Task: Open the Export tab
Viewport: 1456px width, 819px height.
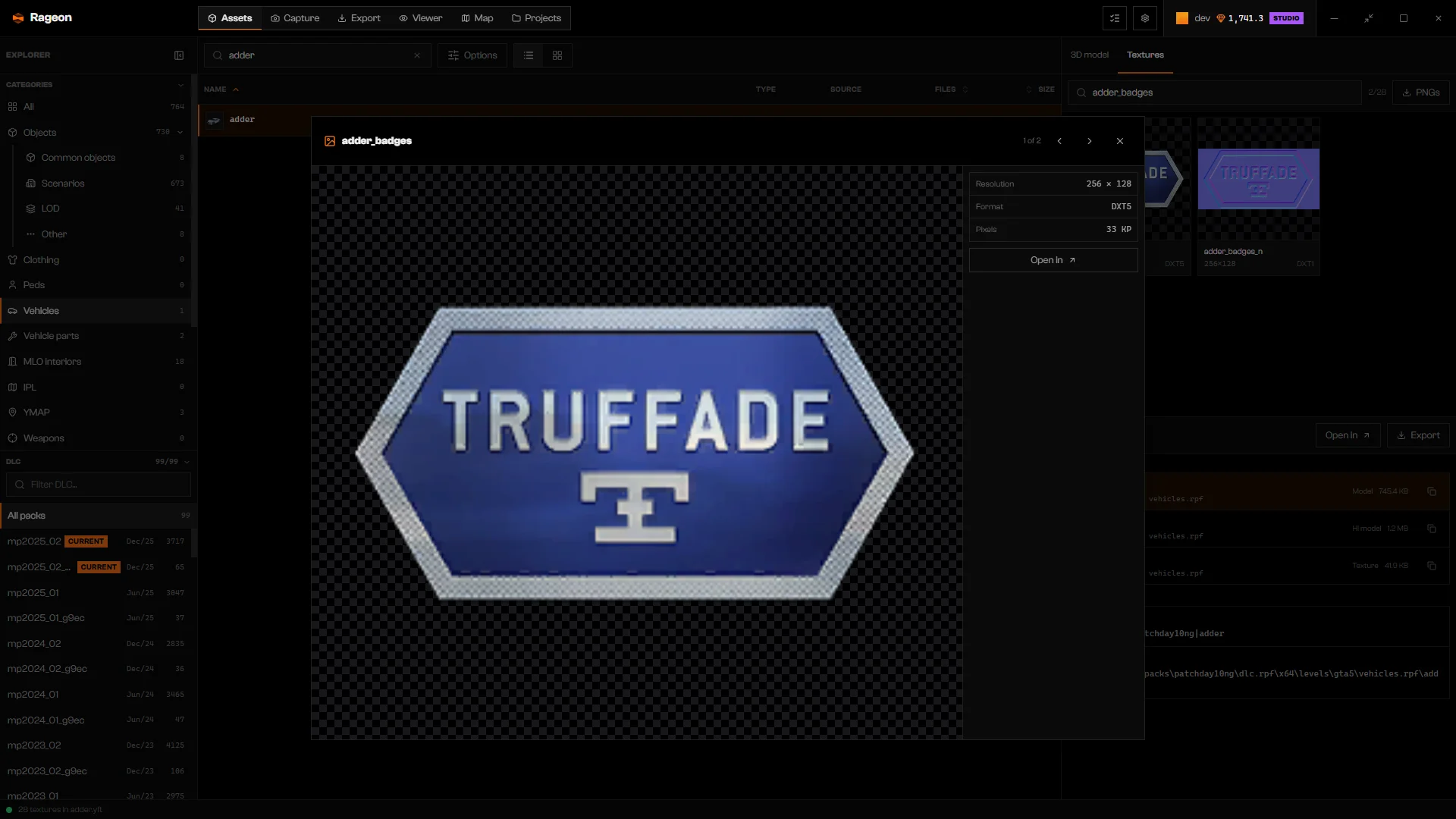Action: [359, 18]
